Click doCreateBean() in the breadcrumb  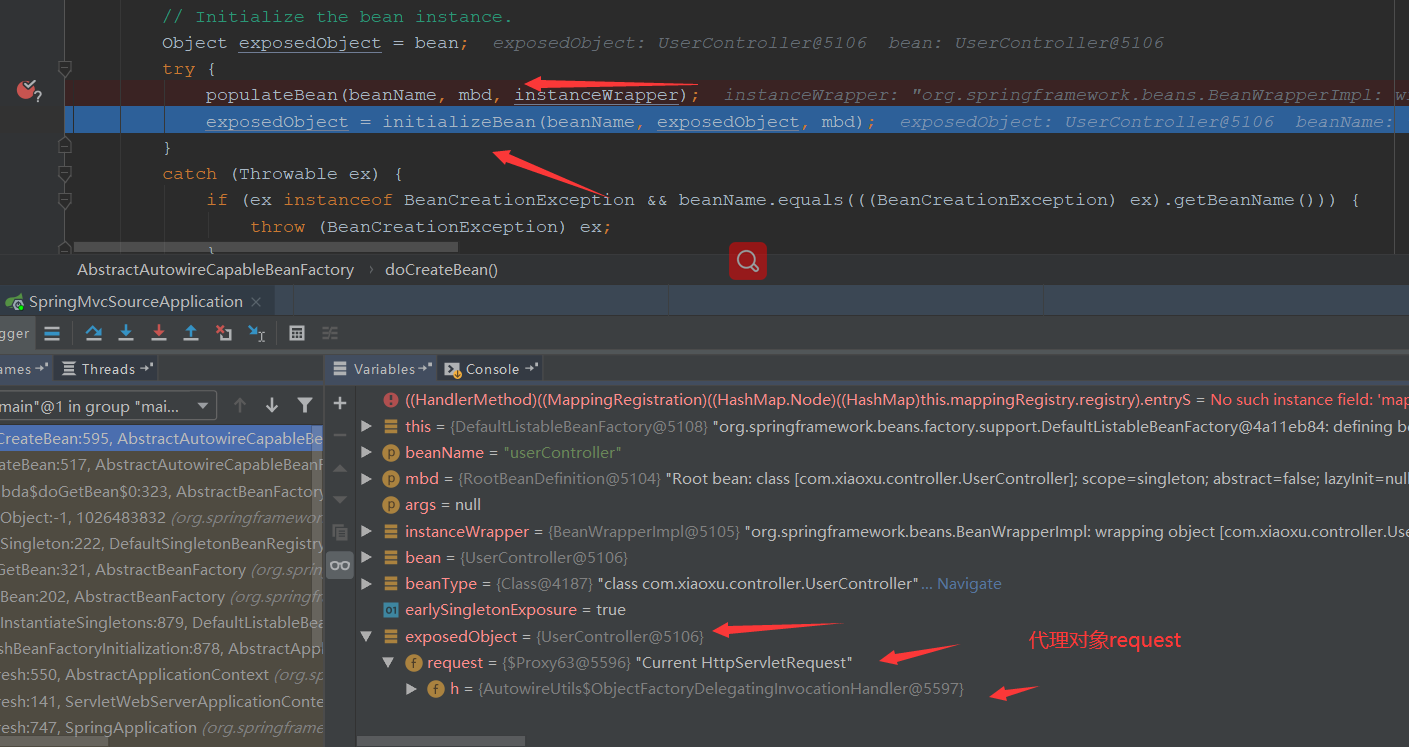tap(441, 270)
